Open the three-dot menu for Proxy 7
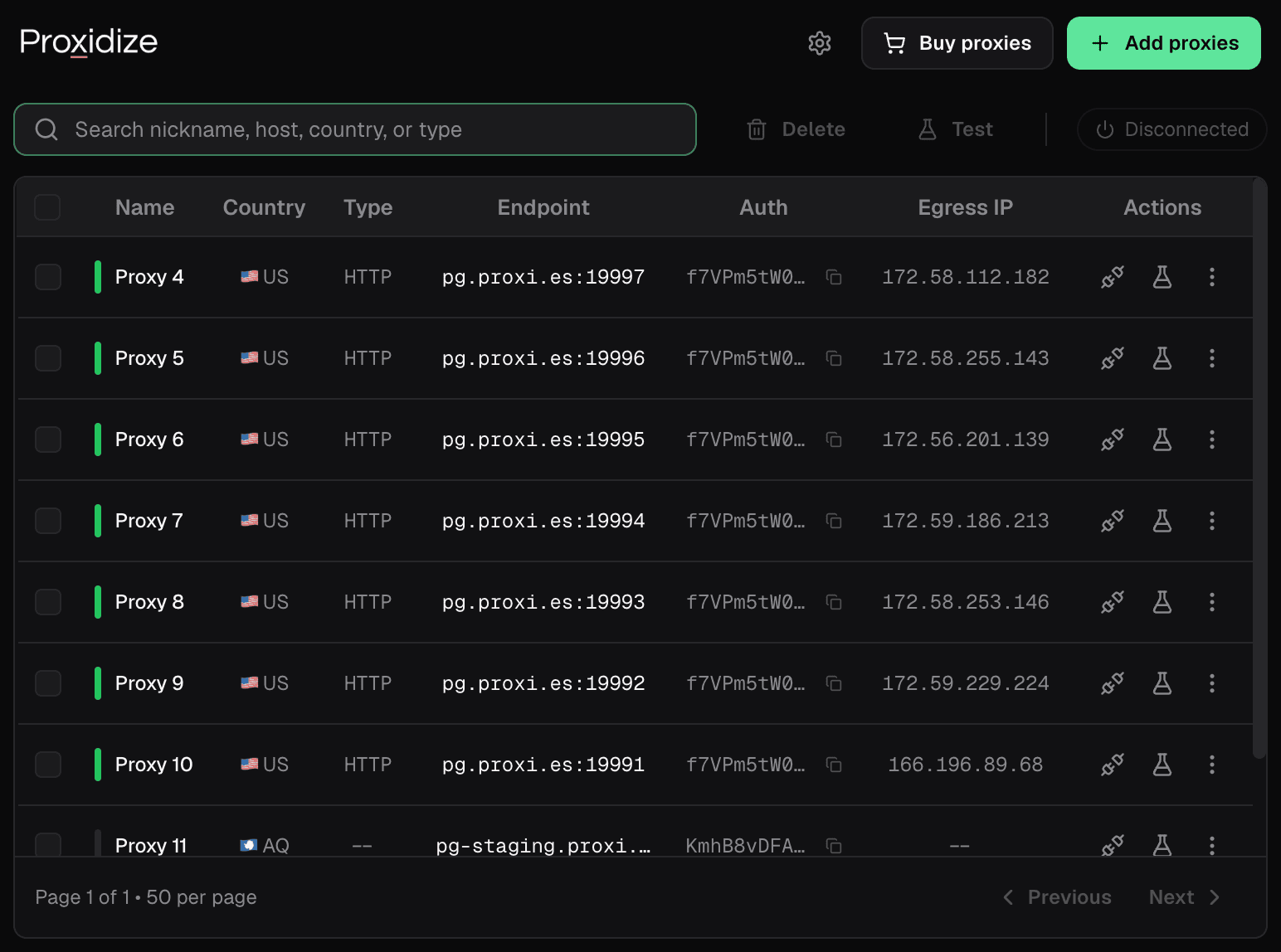 click(1212, 521)
